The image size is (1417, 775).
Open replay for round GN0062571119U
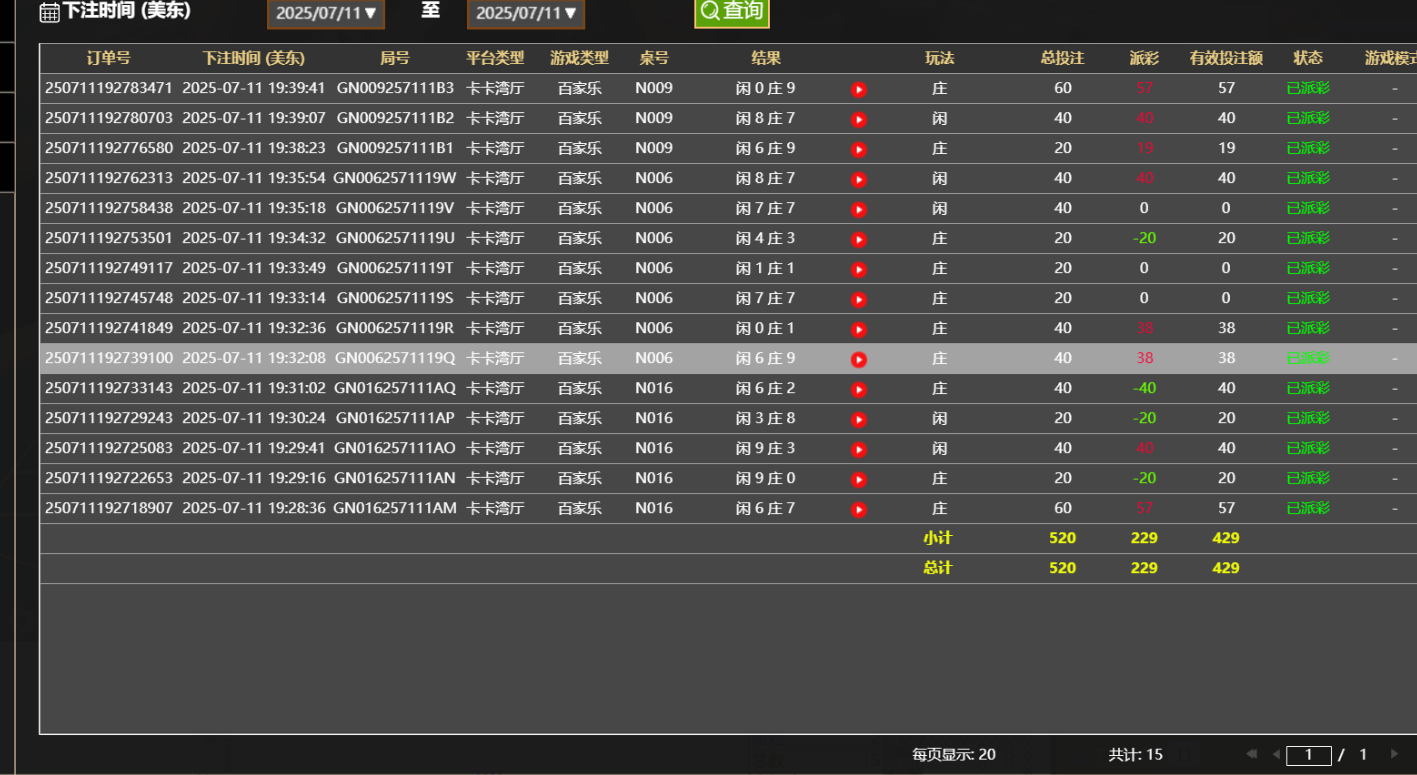pos(858,239)
